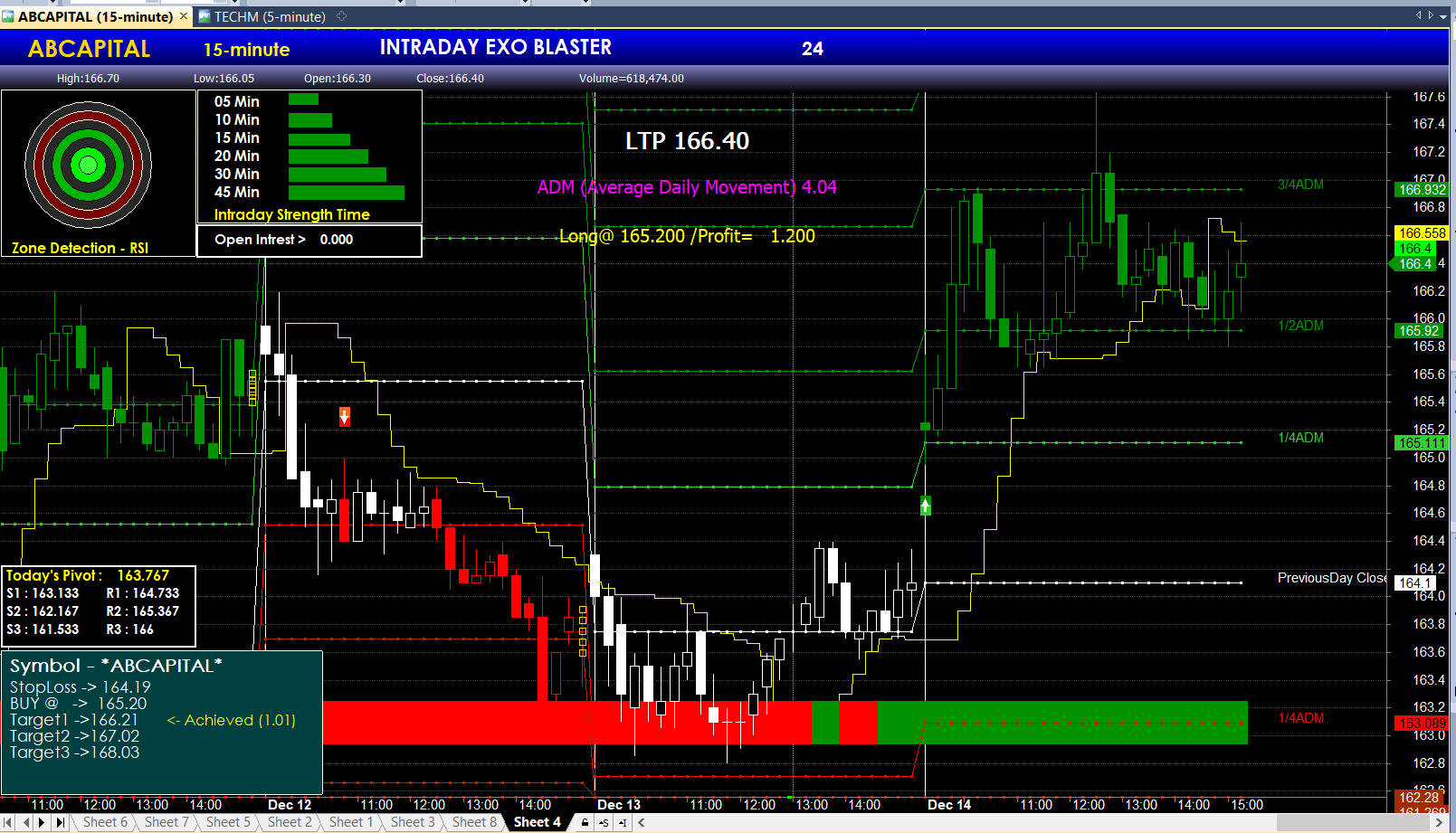Click the yellow 166.558 price marker

pyautogui.click(x=1422, y=233)
